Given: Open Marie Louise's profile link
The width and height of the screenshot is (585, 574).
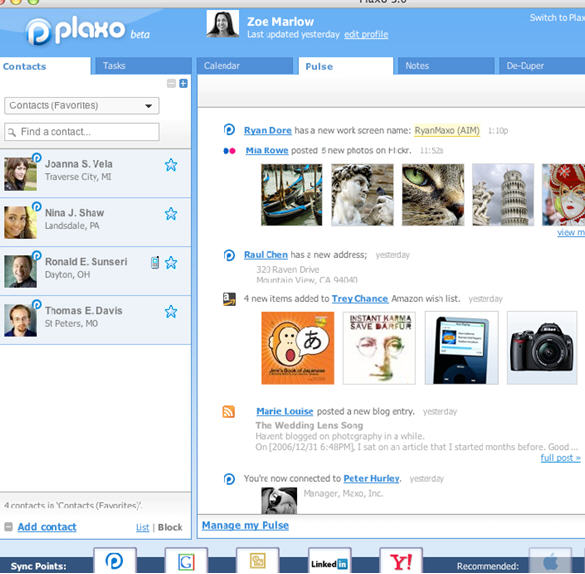Looking at the screenshot, I should pyautogui.click(x=285, y=411).
